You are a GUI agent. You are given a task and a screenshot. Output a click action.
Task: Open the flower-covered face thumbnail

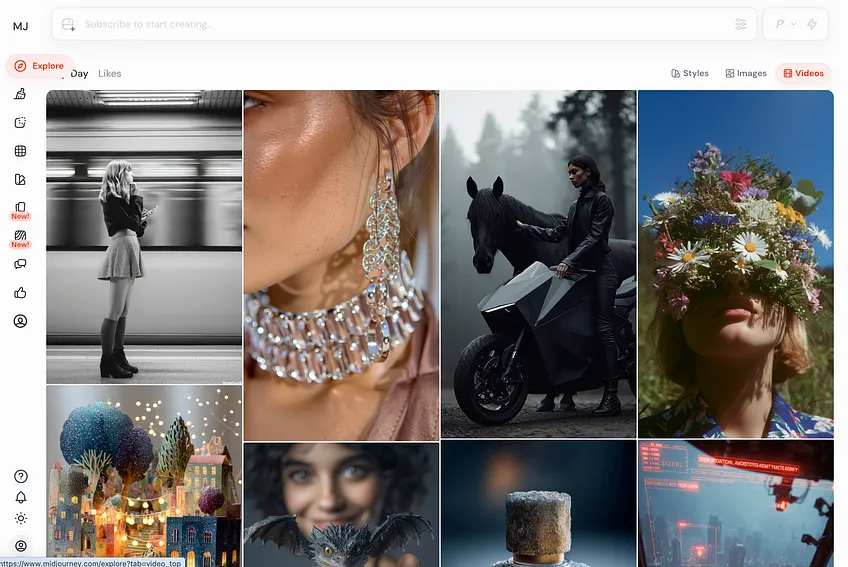pyautogui.click(x=735, y=264)
